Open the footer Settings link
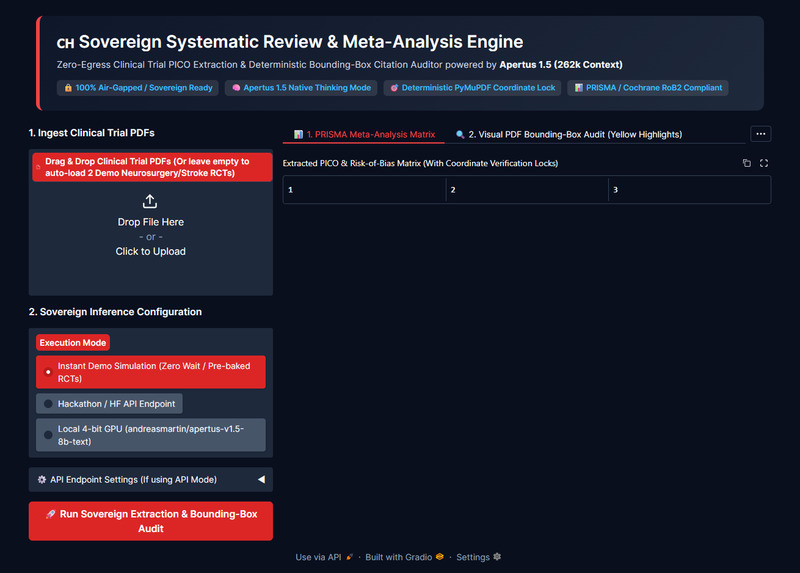 pos(479,557)
